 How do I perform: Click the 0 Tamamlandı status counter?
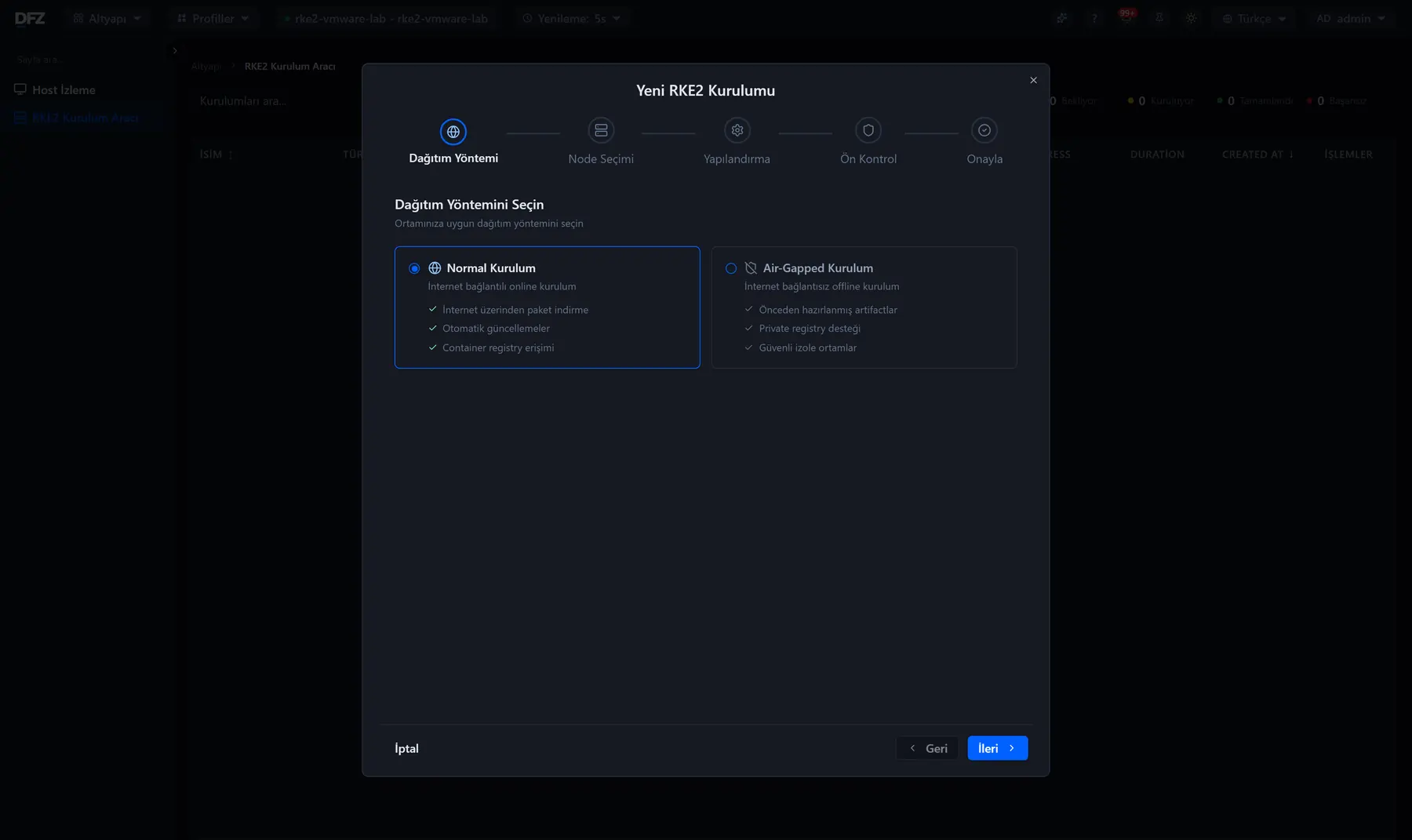click(x=1255, y=101)
